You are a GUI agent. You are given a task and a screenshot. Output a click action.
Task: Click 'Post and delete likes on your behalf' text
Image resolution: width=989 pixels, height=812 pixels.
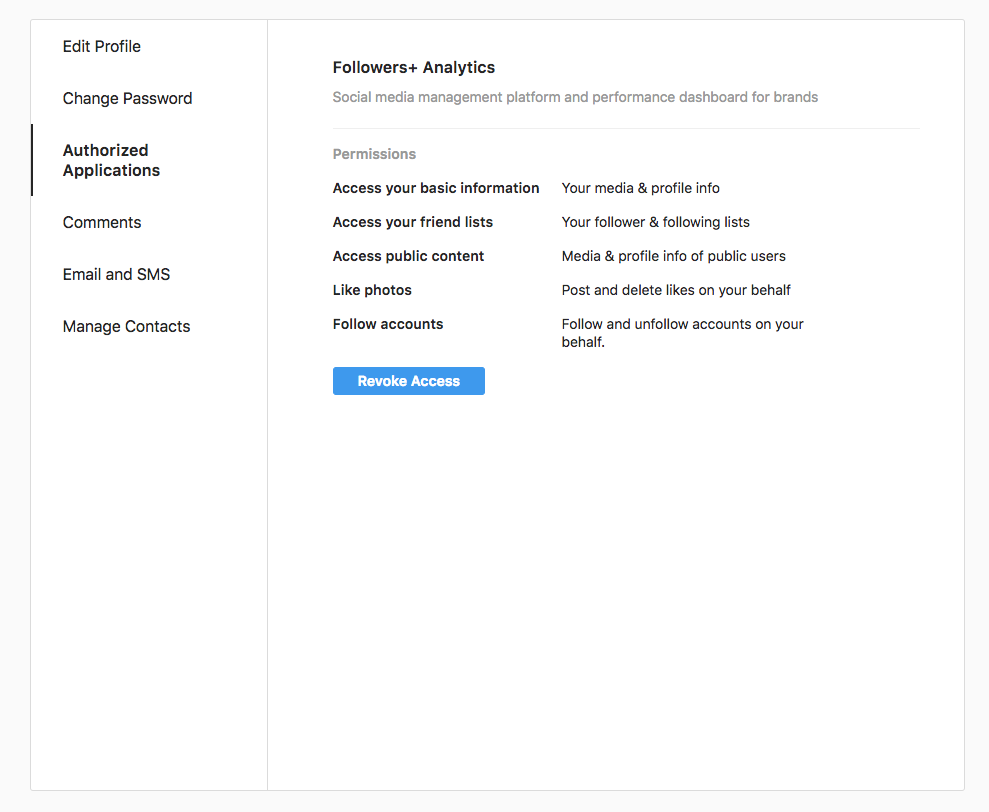click(676, 290)
